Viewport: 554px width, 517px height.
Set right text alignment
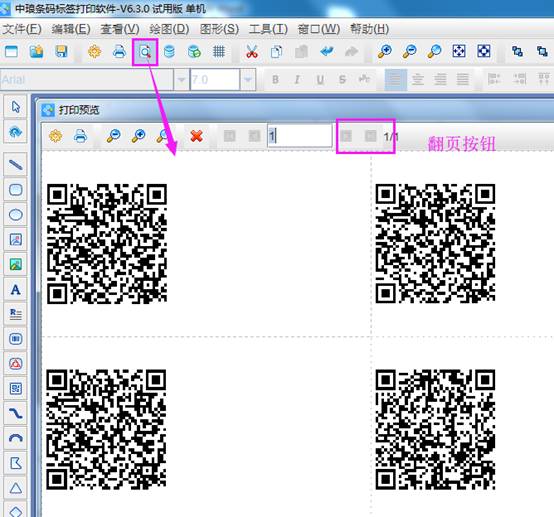440,80
